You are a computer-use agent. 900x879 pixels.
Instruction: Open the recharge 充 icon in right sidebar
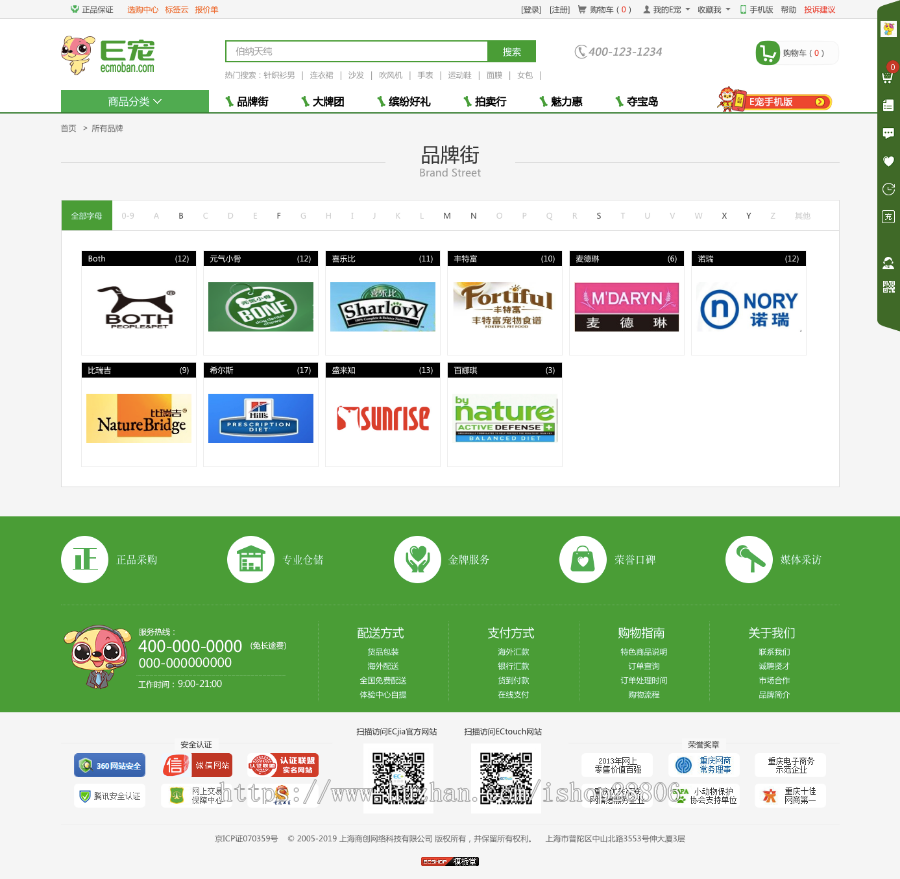[888, 216]
